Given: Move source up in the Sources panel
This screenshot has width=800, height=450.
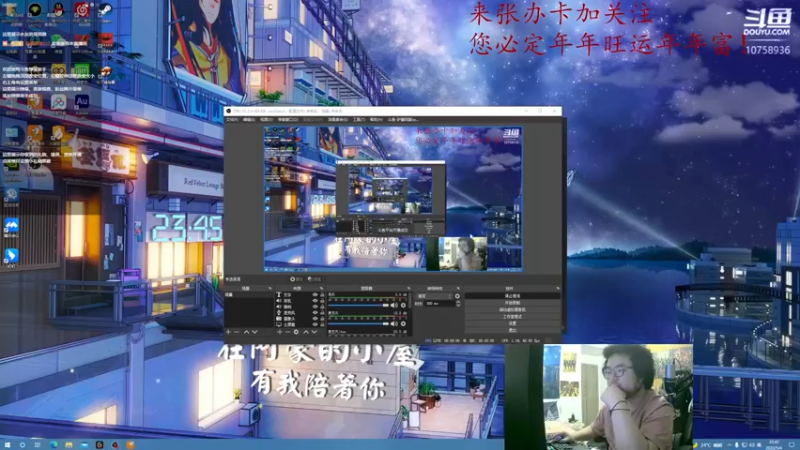Looking at the screenshot, I should (306, 332).
